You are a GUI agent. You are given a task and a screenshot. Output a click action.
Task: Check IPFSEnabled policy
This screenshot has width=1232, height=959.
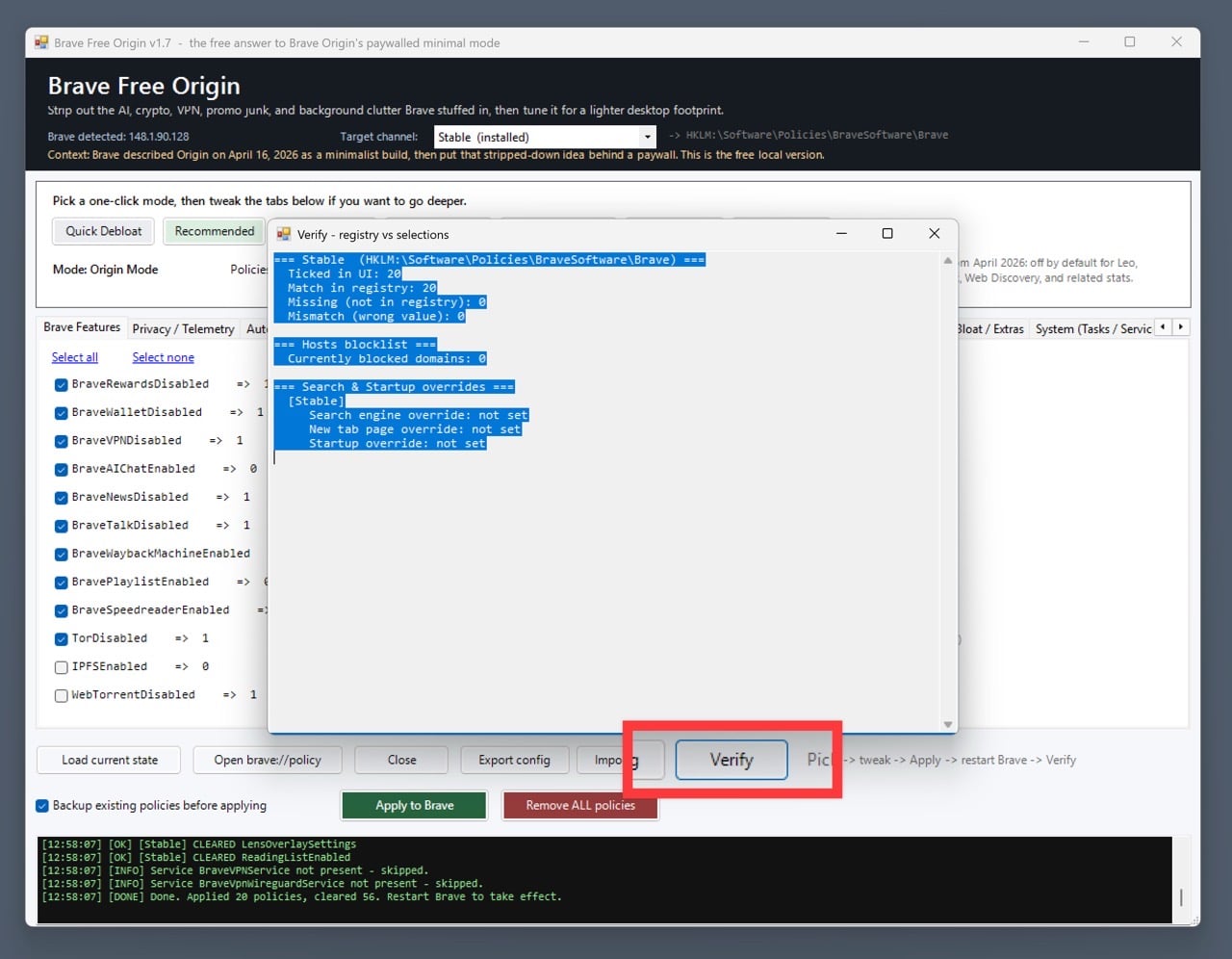tap(62, 667)
